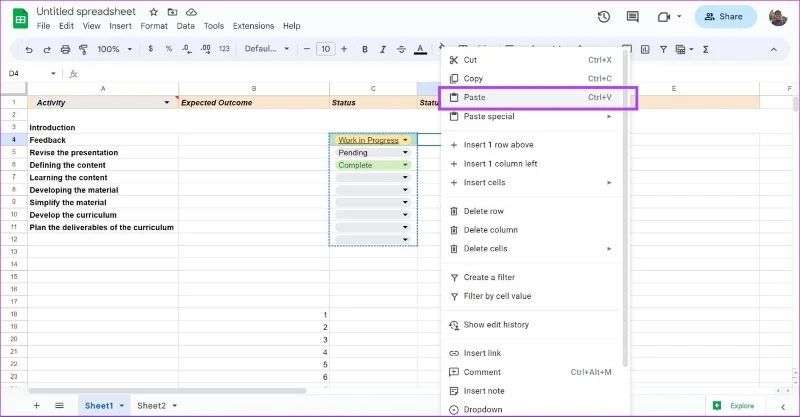Open the Name box D4 dropdown

tap(53, 73)
